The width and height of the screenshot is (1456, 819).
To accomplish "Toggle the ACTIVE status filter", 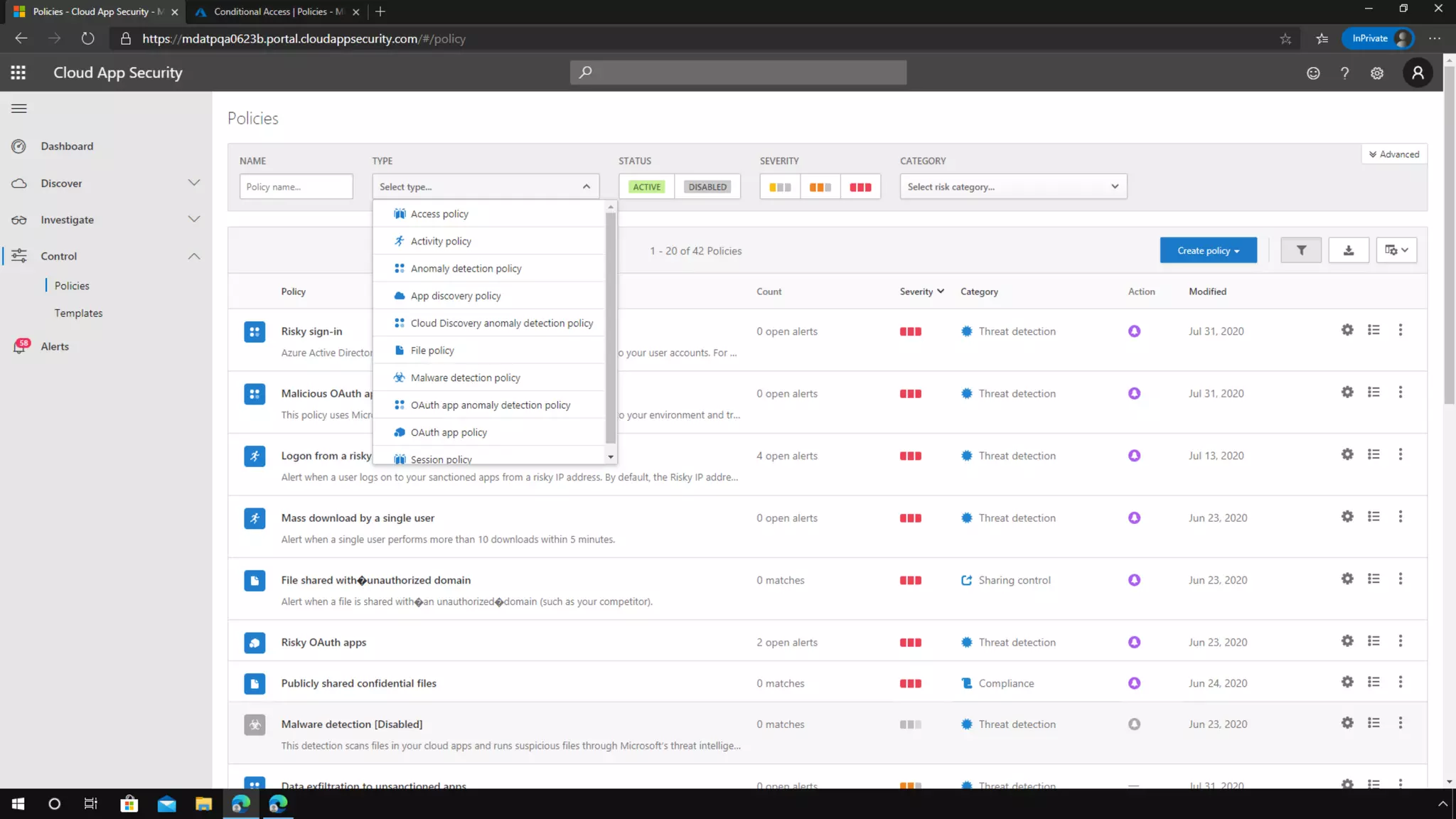I will click(646, 187).
